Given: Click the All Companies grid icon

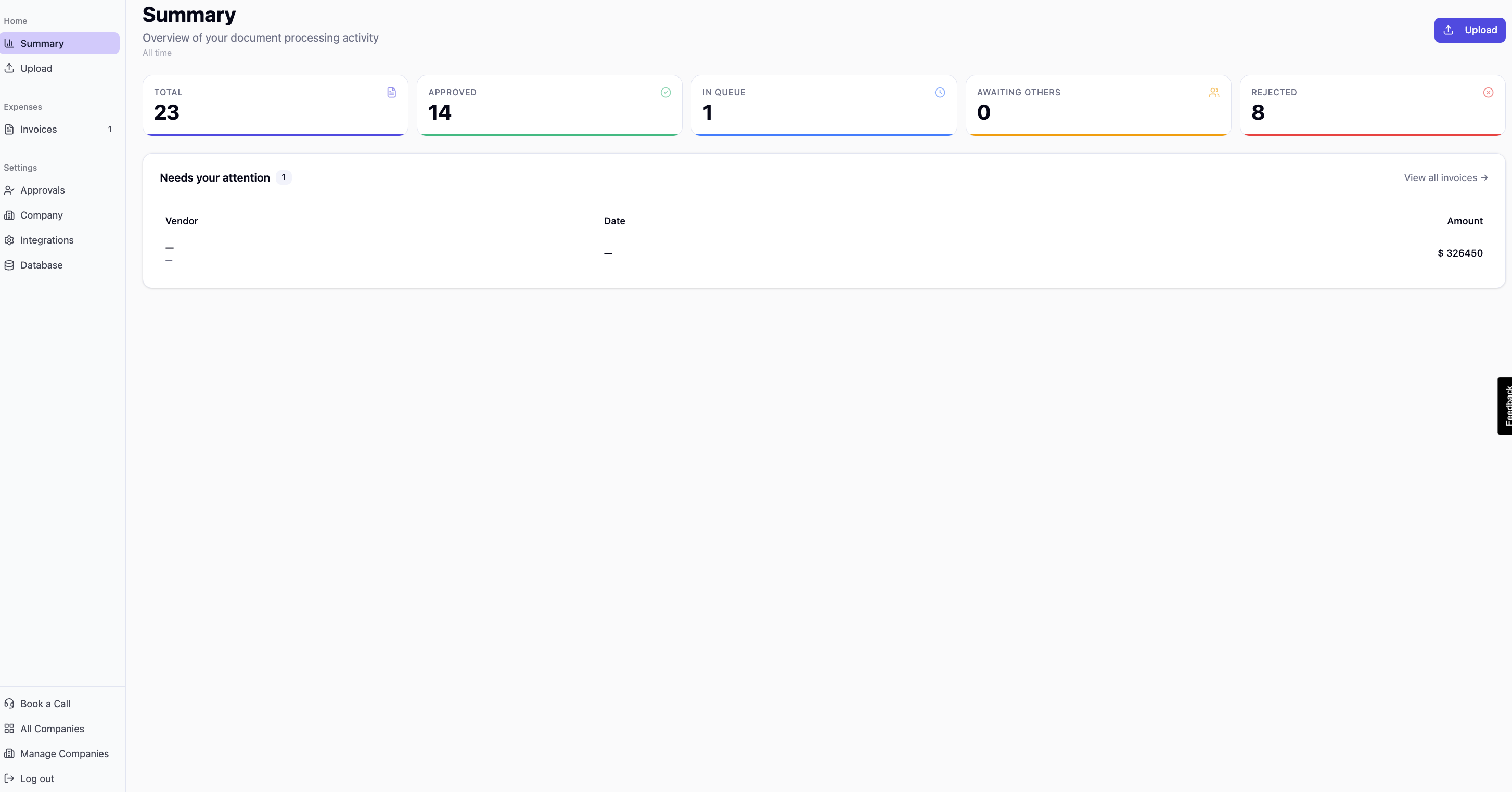Looking at the screenshot, I should (9, 729).
